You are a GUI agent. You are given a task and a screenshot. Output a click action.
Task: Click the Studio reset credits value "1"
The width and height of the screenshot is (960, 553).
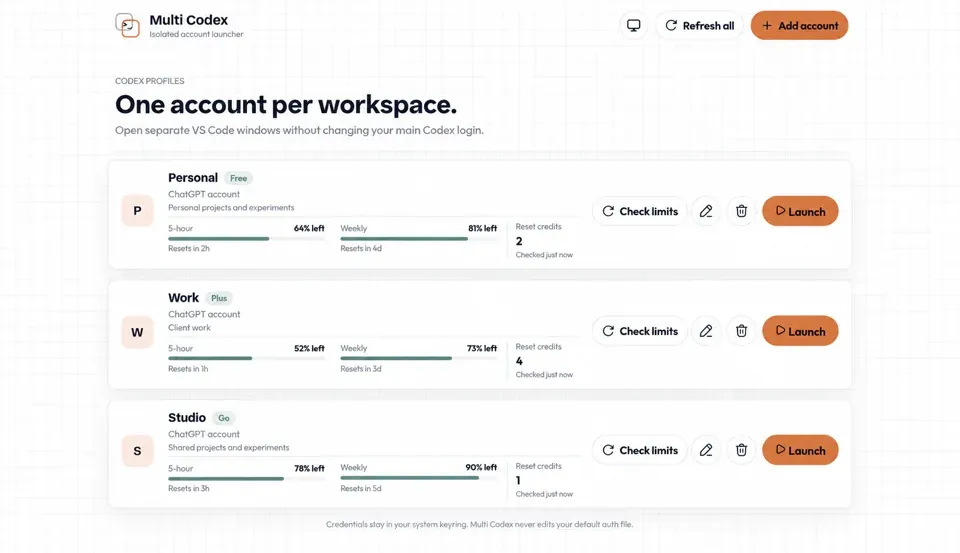[x=518, y=481]
